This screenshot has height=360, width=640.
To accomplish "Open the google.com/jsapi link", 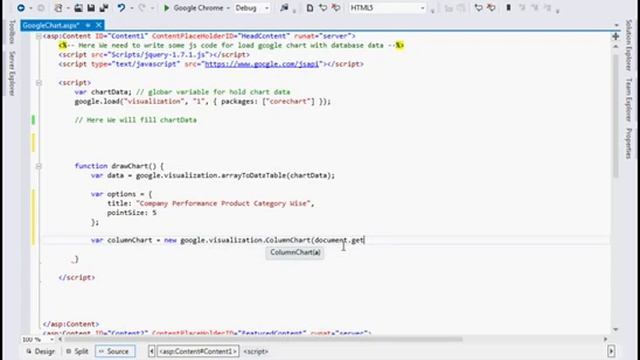I will pyautogui.click(x=262, y=64).
